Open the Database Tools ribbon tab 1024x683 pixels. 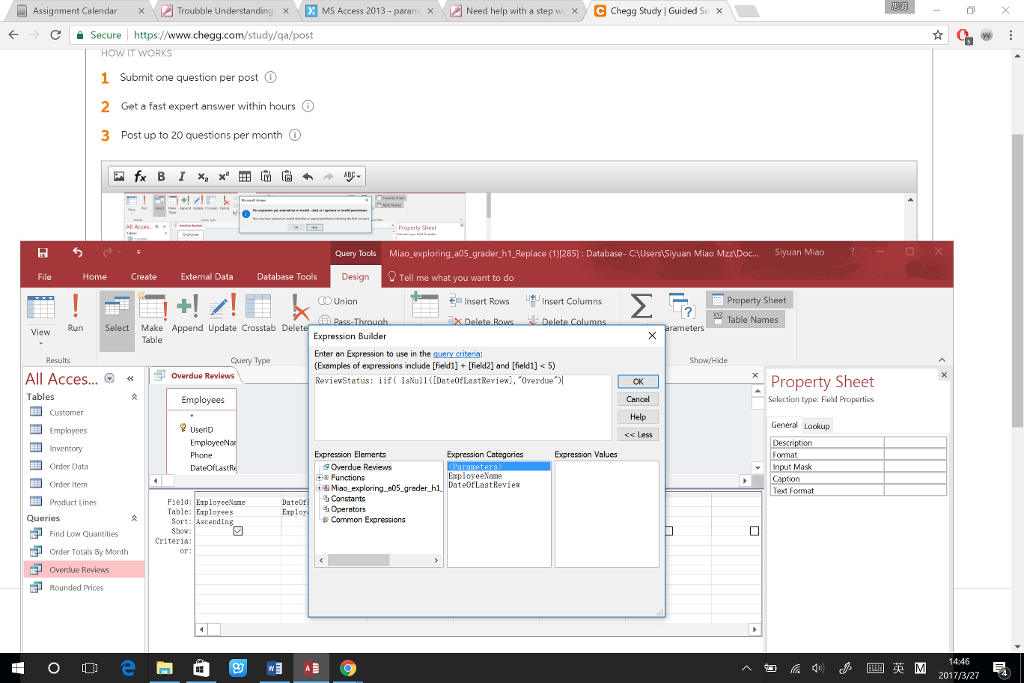click(287, 277)
